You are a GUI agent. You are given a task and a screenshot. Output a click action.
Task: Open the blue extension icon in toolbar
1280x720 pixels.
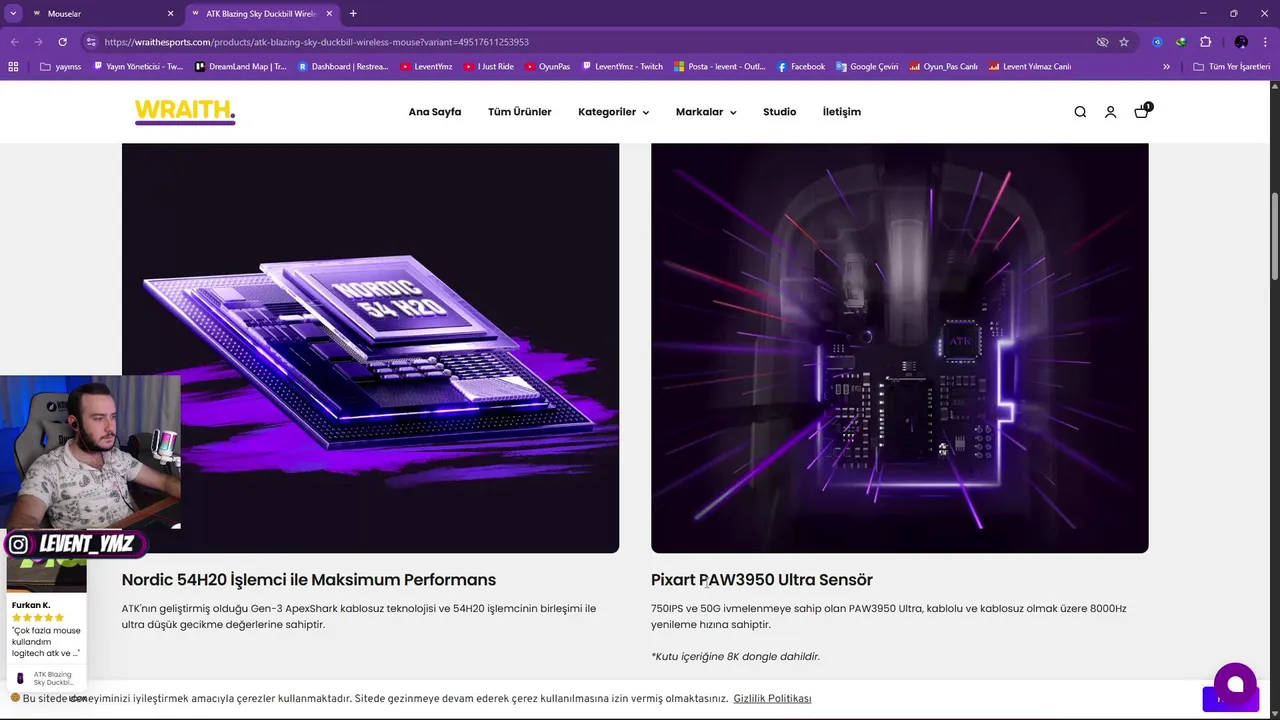tap(1157, 42)
